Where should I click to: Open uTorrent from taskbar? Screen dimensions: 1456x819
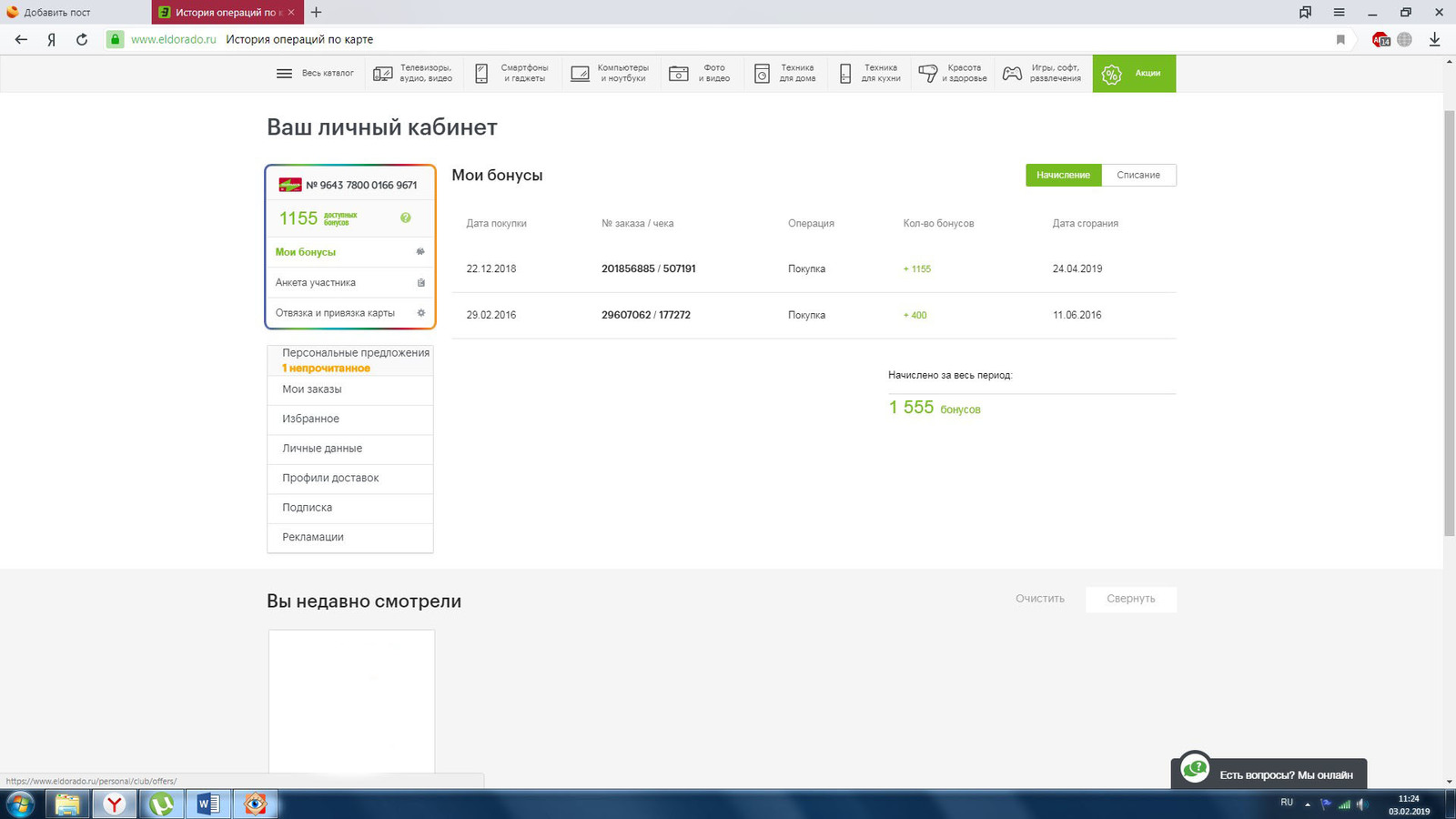(162, 804)
